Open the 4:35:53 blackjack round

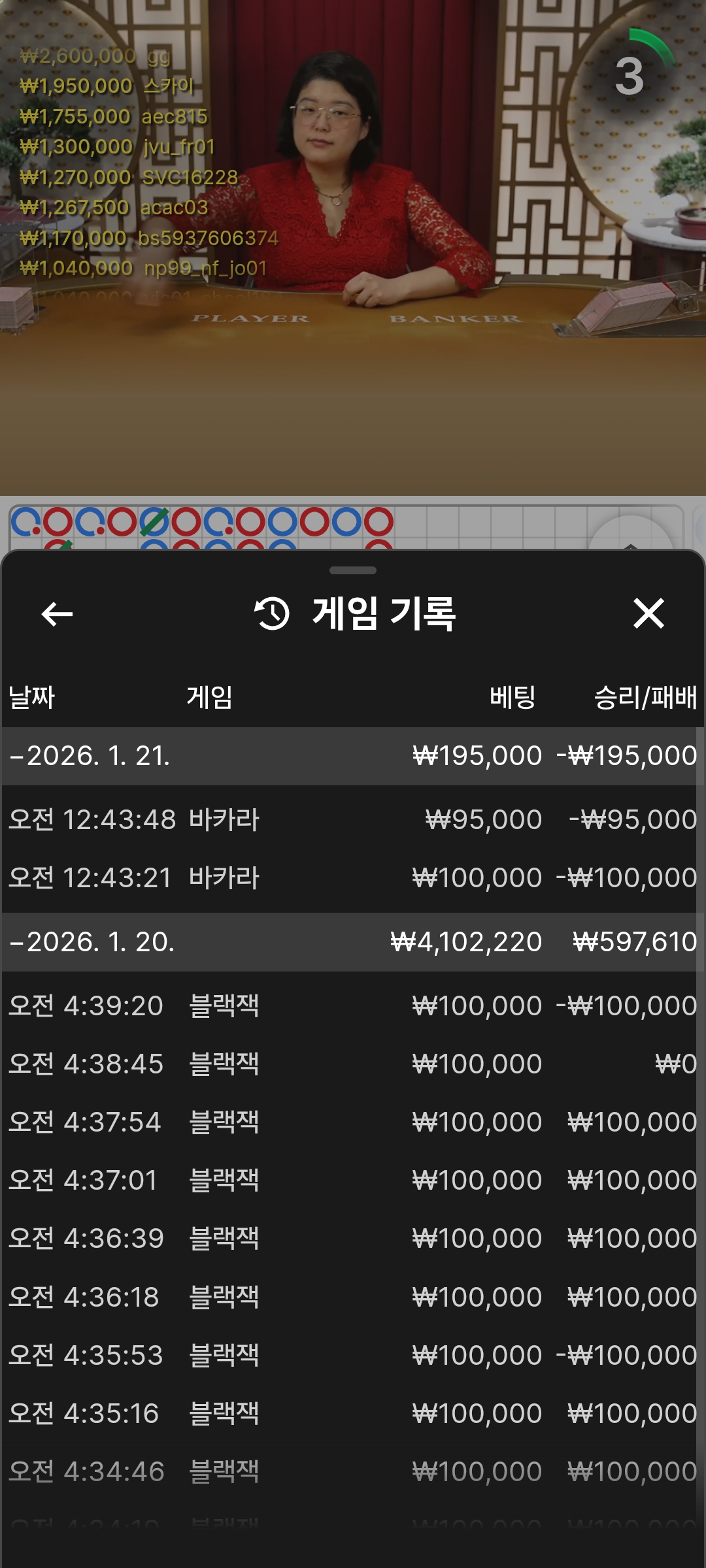click(x=353, y=1355)
